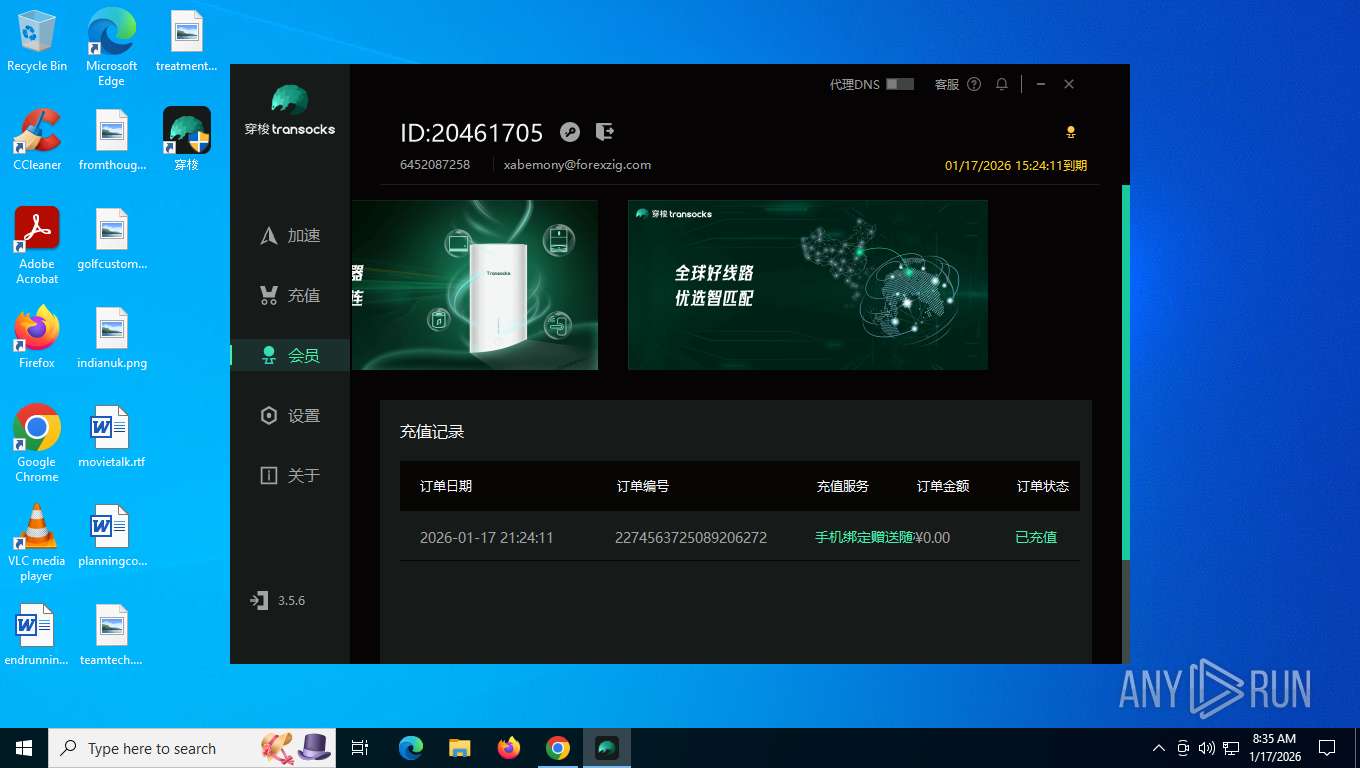Click the 订单编号 column header
1360x768 pixels.
tap(643, 486)
